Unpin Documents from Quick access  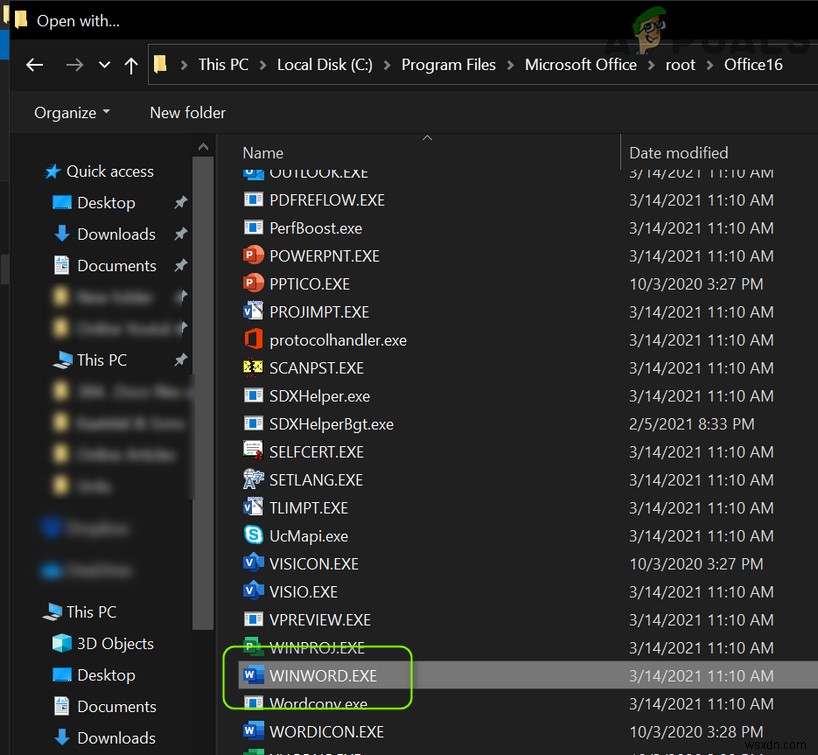click(x=180, y=265)
